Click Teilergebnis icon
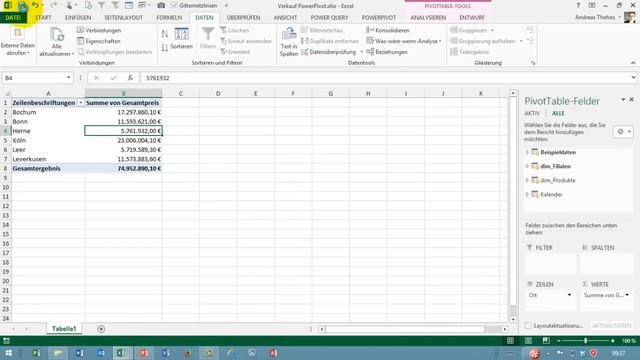The height and width of the screenshot is (360, 640). click(x=454, y=52)
